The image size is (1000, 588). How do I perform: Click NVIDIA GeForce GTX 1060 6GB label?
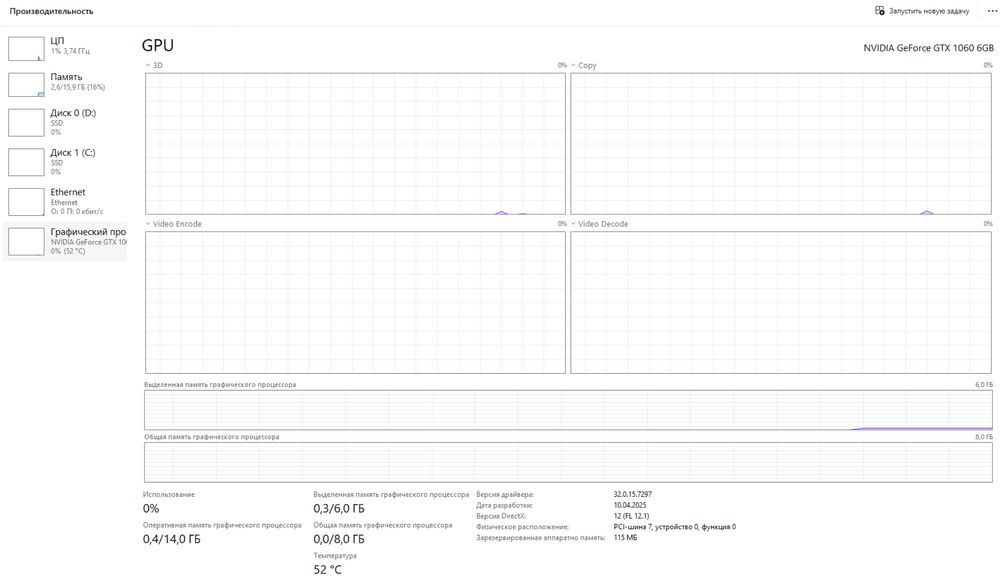(x=929, y=48)
